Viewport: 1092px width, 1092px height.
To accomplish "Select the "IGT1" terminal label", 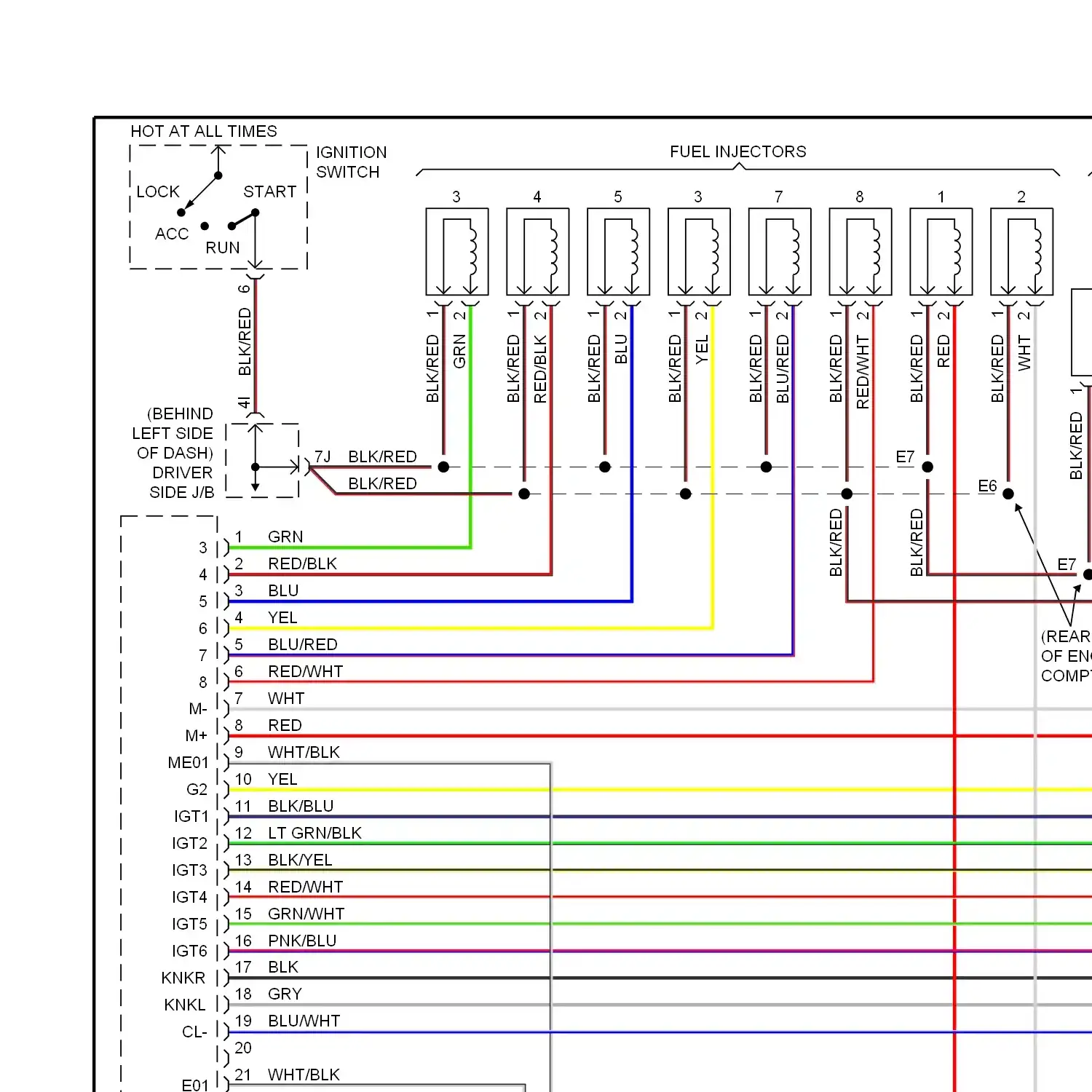I will pos(191,816).
